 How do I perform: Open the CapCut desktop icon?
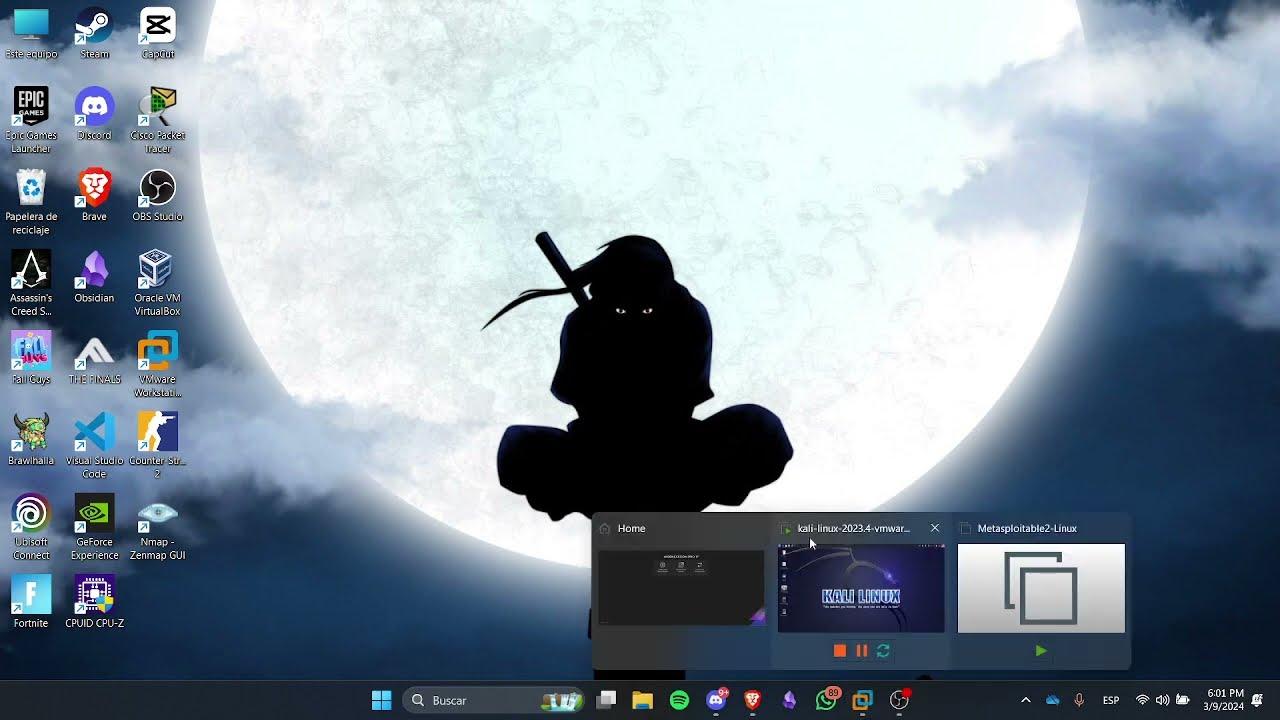pyautogui.click(x=158, y=33)
